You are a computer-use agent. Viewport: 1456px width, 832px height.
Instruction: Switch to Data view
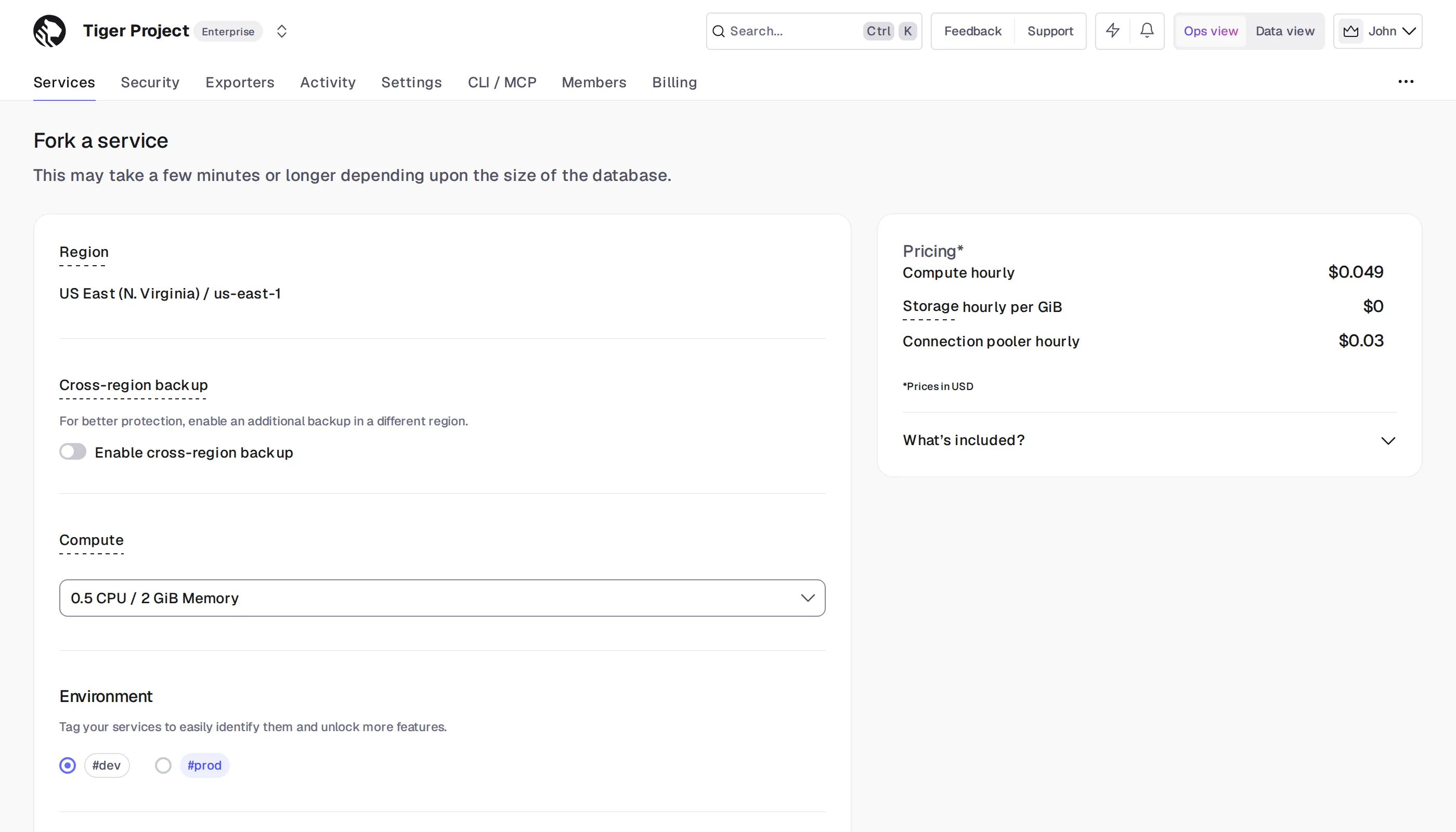click(1284, 31)
